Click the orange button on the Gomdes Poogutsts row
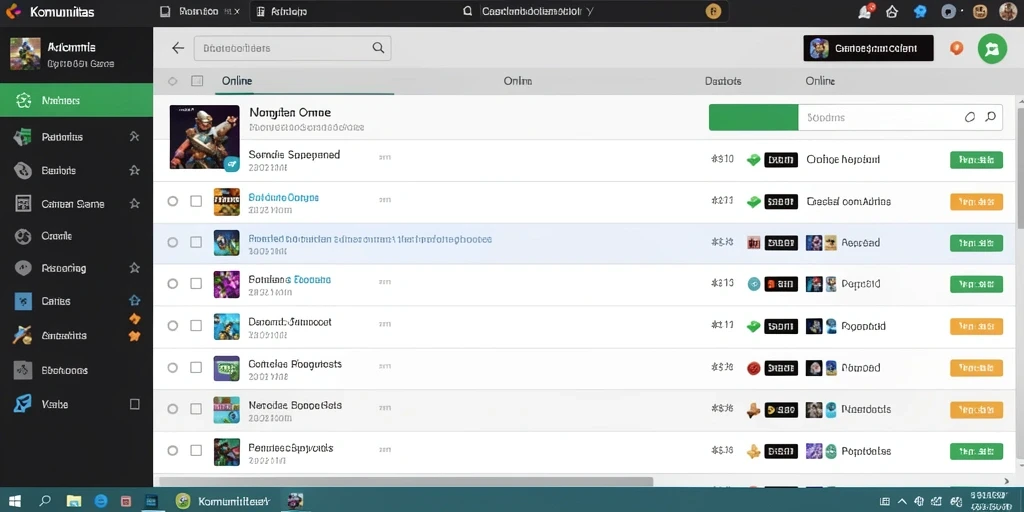 pyautogui.click(x=976, y=368)
